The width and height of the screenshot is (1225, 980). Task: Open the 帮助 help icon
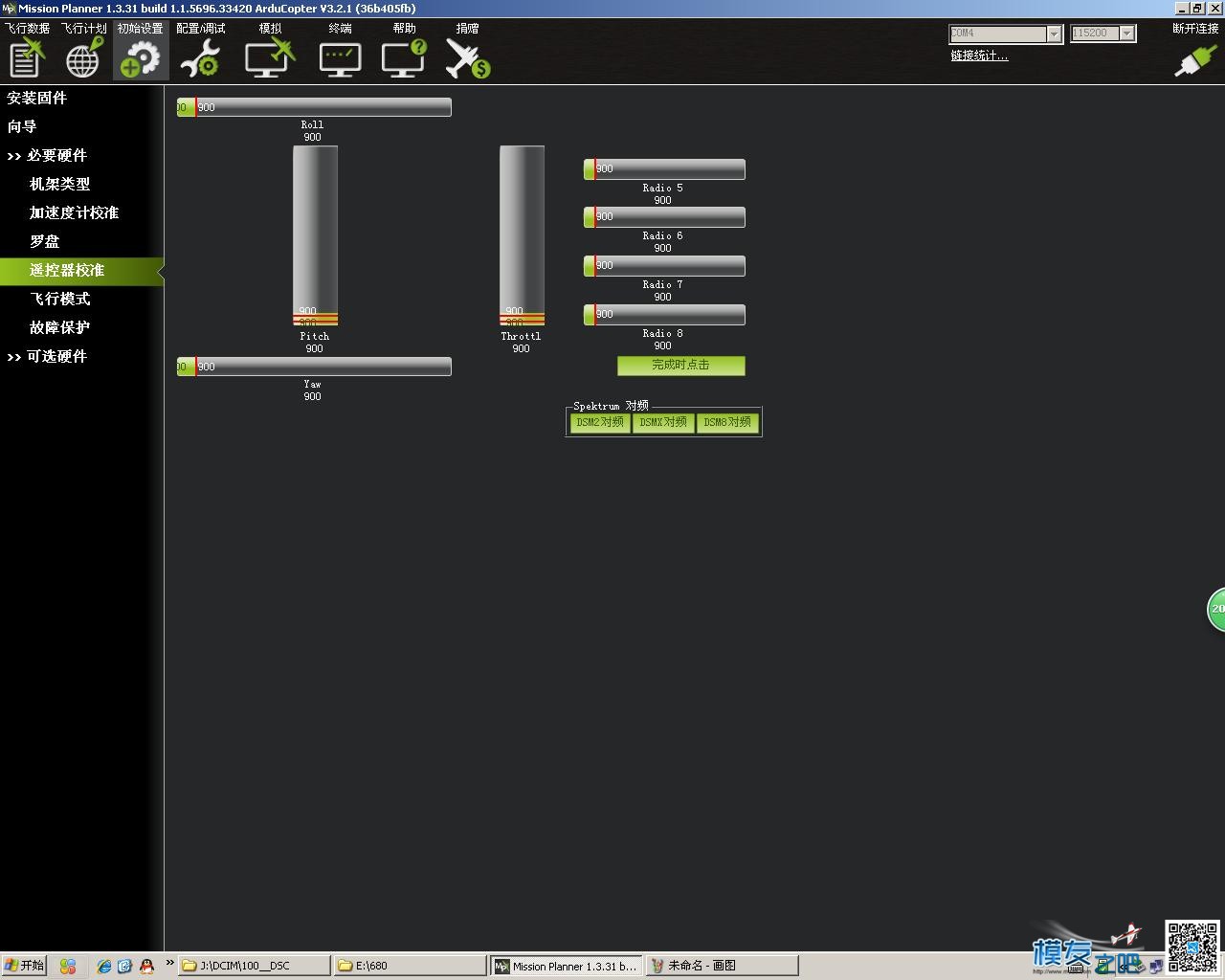tap(404, 57)
